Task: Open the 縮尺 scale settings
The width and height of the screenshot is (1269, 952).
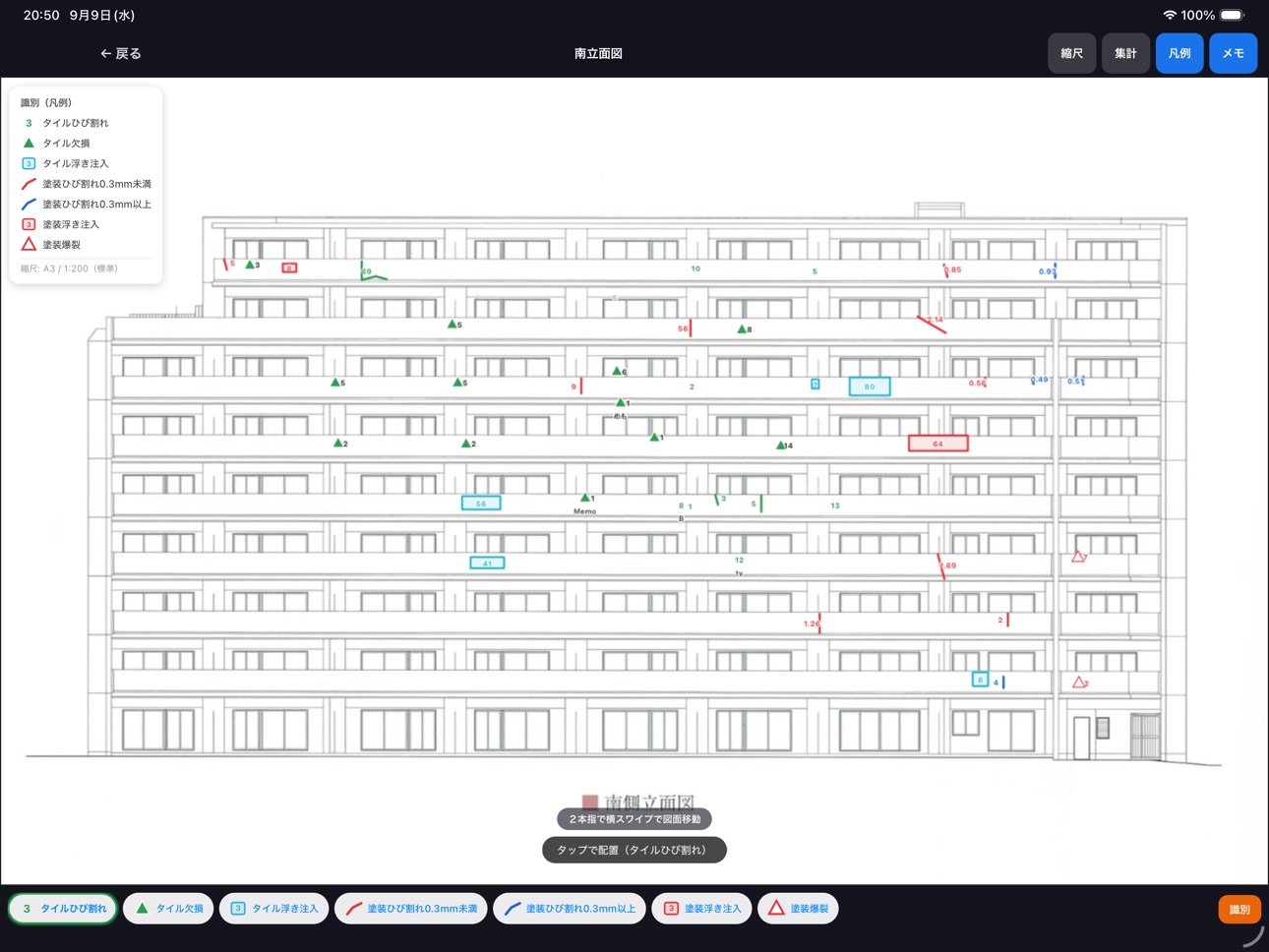Action: point(1071,53)
